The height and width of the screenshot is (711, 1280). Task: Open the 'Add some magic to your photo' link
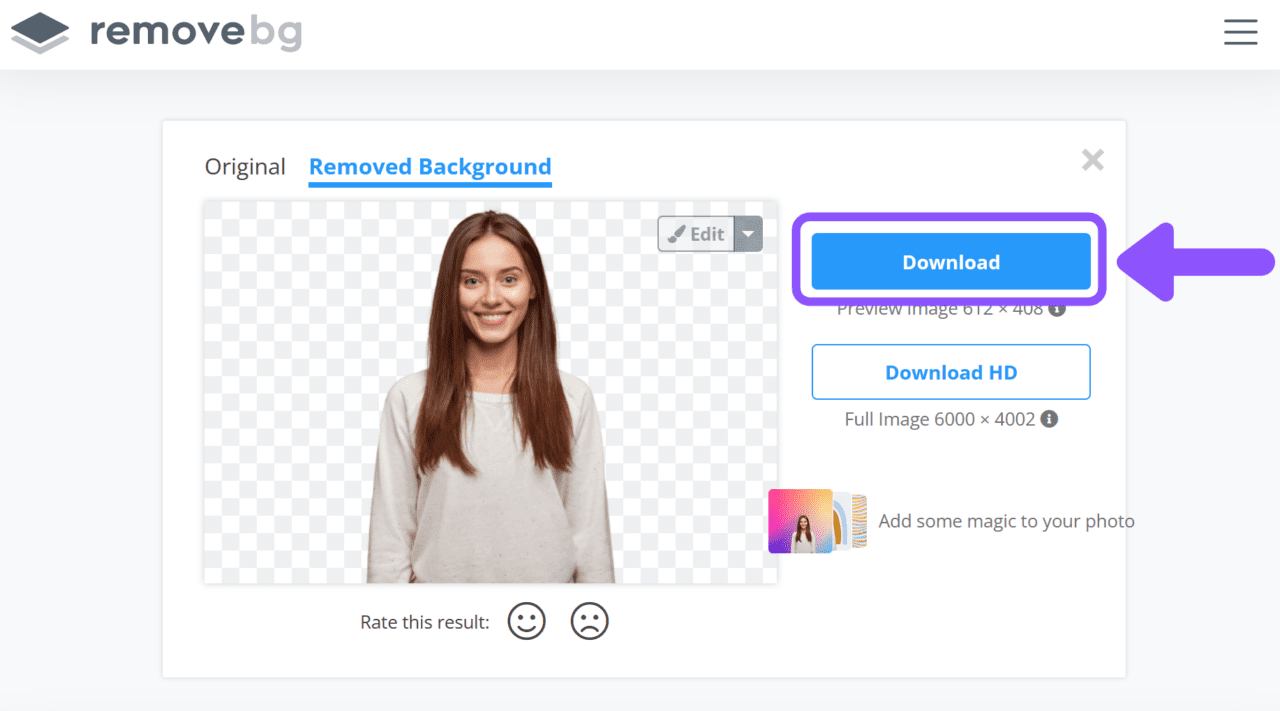pyautogui.click(x=1006, y=521)
